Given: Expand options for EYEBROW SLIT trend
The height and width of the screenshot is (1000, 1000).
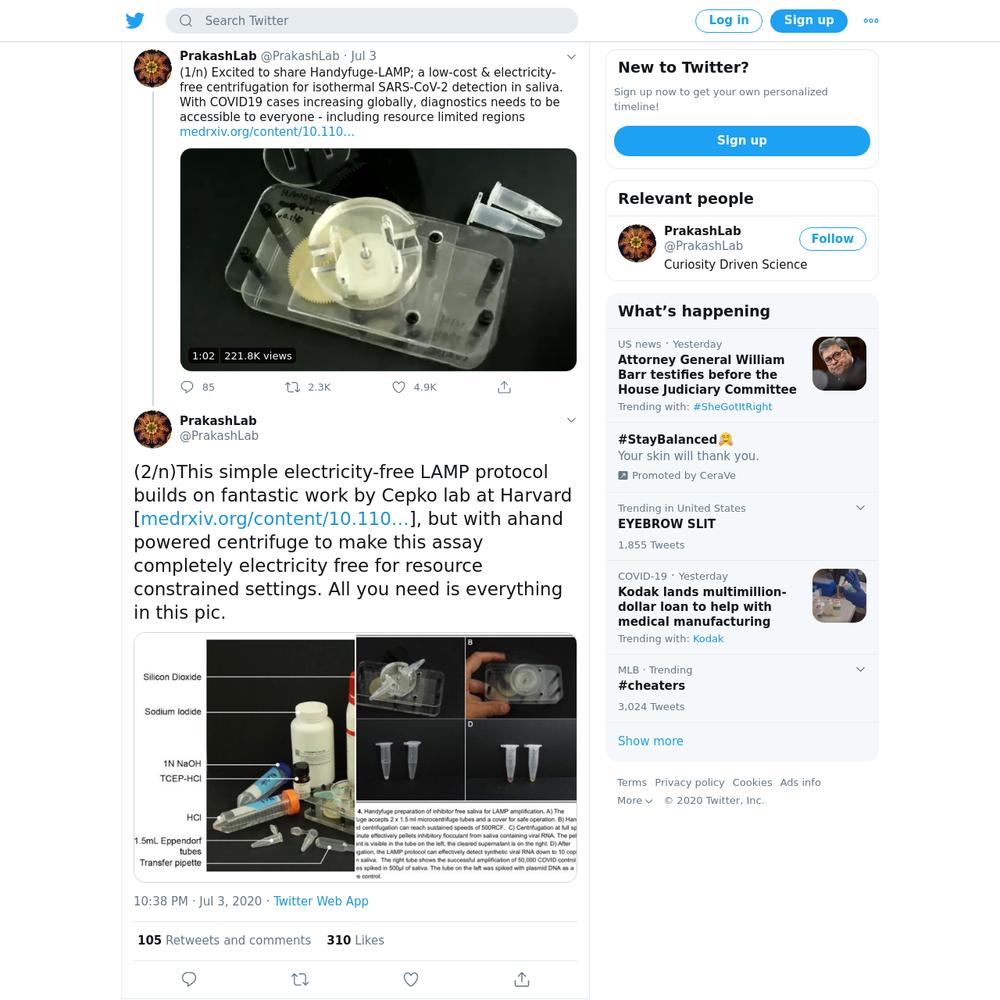Looking at the screenshot, I should pos(860,508).
